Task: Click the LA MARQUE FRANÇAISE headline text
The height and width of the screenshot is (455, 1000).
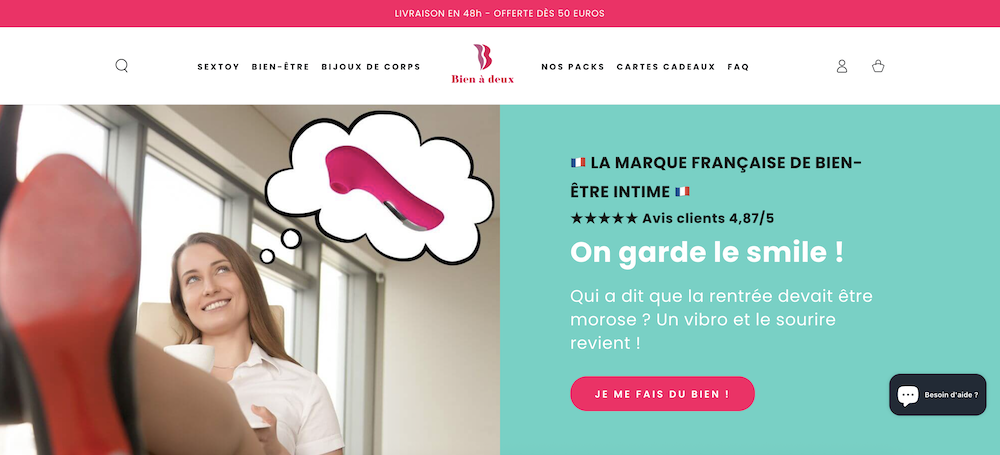Action: coord(716,177)
